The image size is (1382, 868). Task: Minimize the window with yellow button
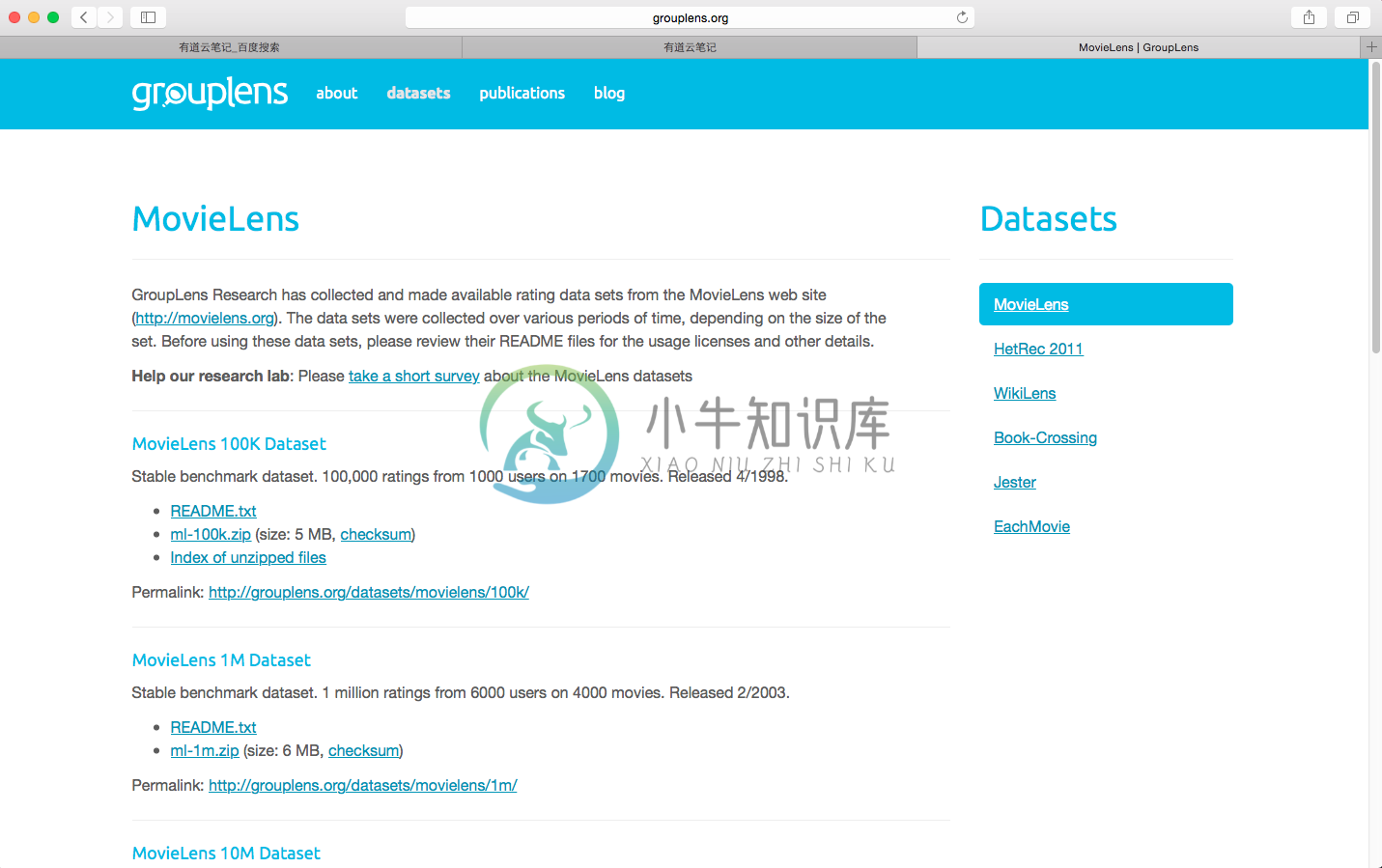(x=34, y=17)
